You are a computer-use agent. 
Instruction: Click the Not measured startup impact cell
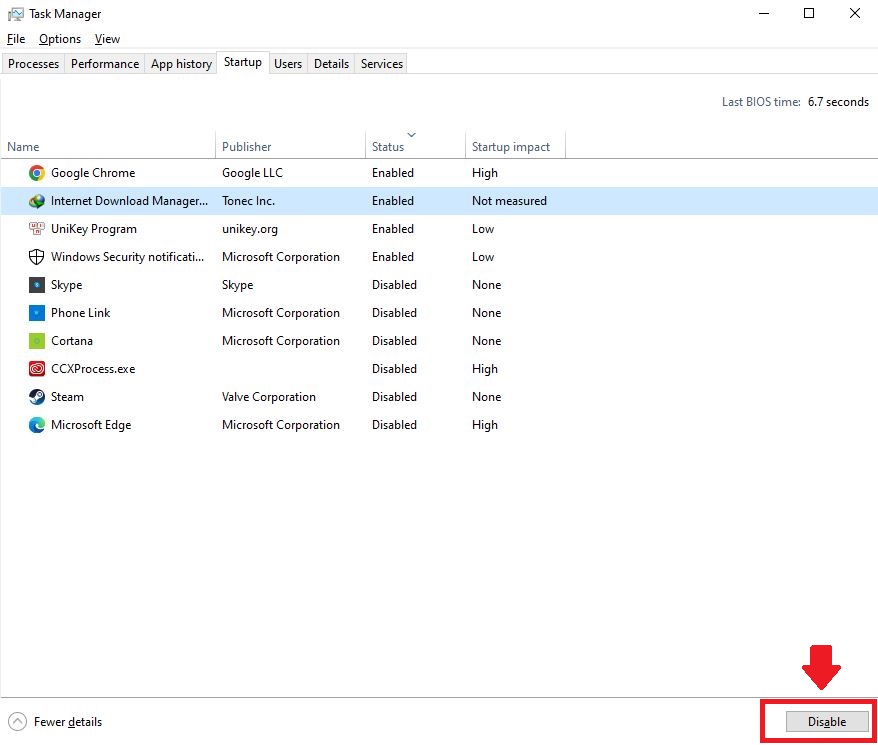[509, 201]
